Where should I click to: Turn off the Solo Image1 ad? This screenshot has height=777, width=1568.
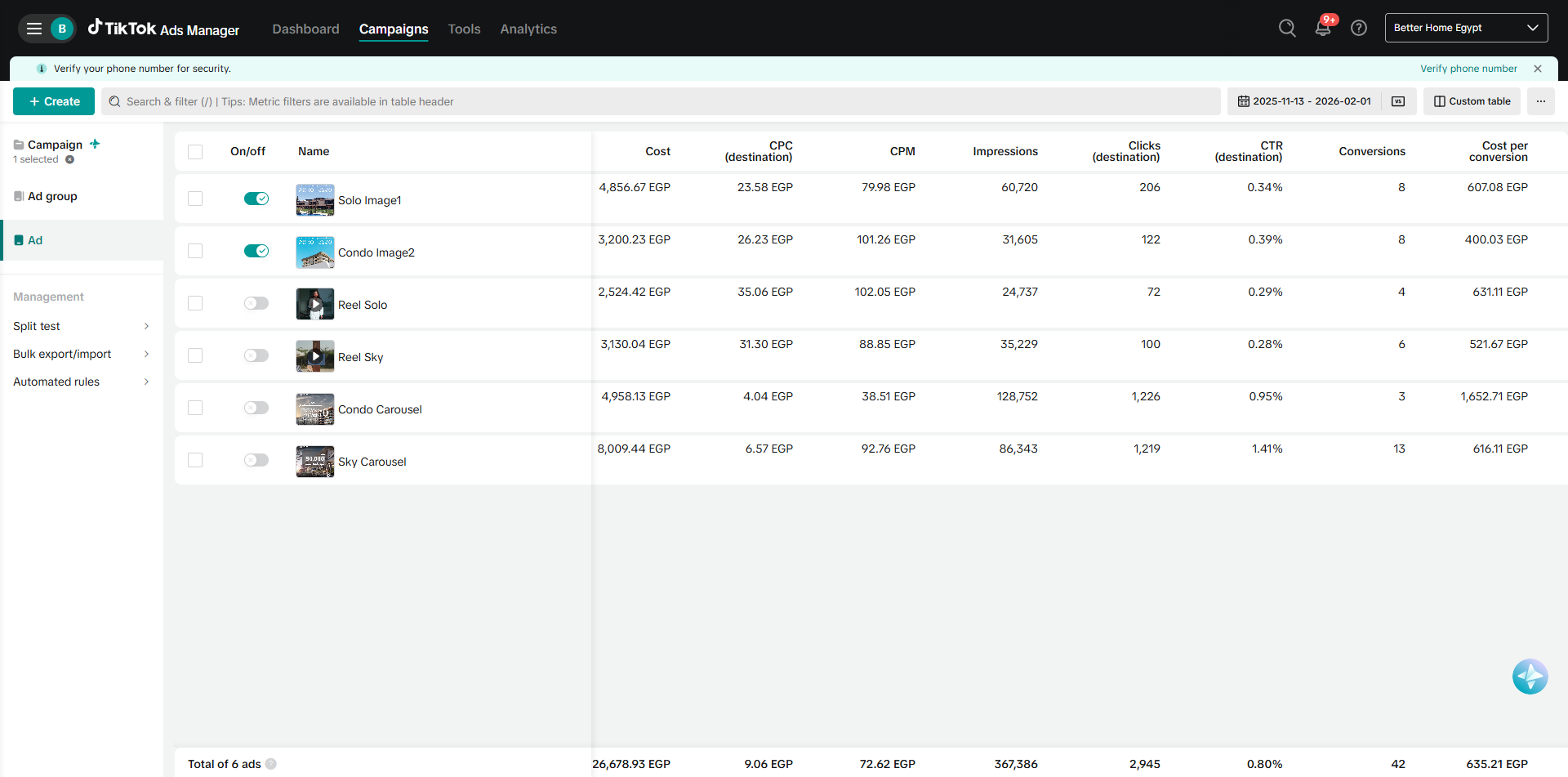click(256, 199)
